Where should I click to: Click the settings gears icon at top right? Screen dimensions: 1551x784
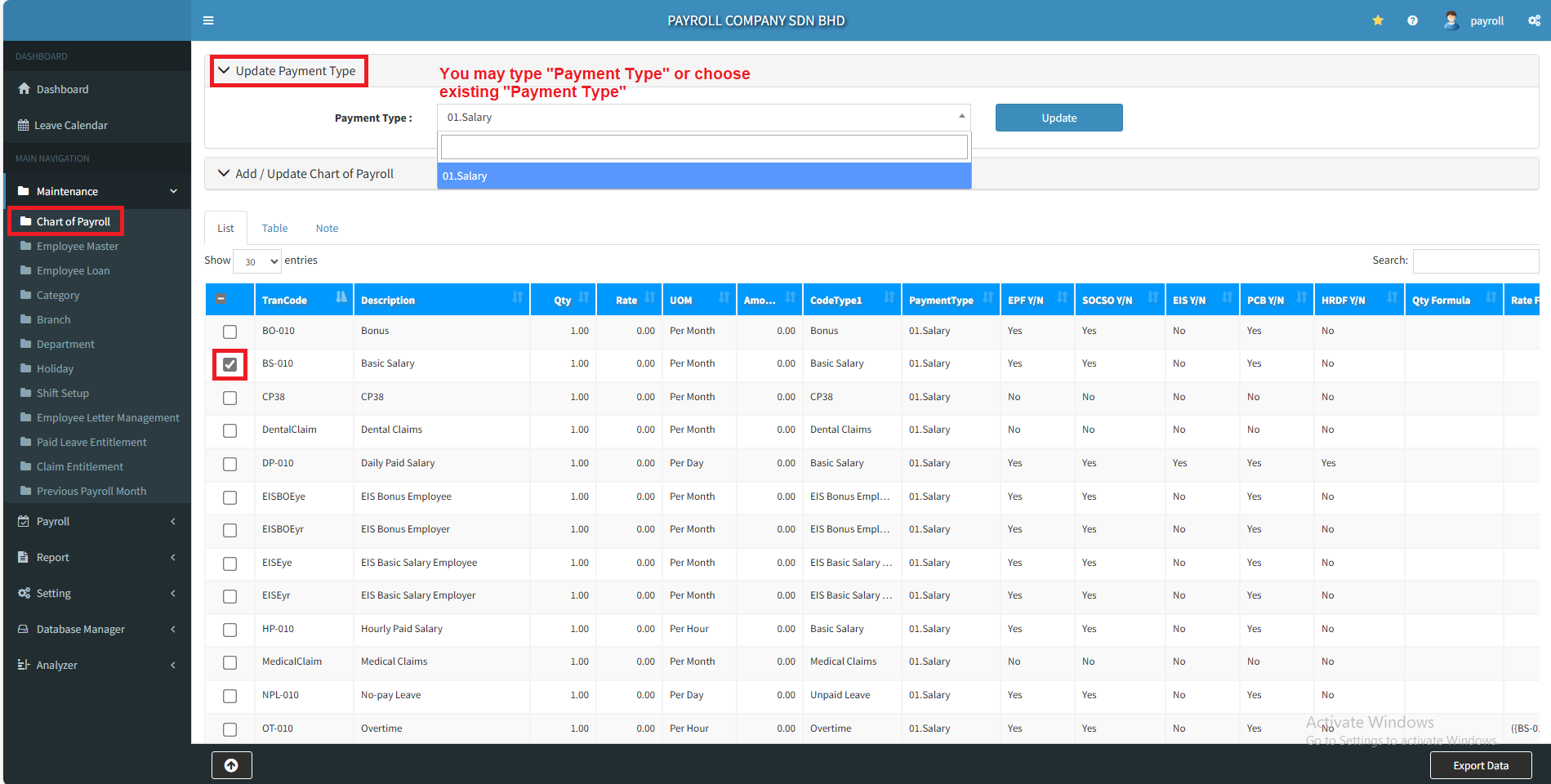click(x=1534, y=20)
